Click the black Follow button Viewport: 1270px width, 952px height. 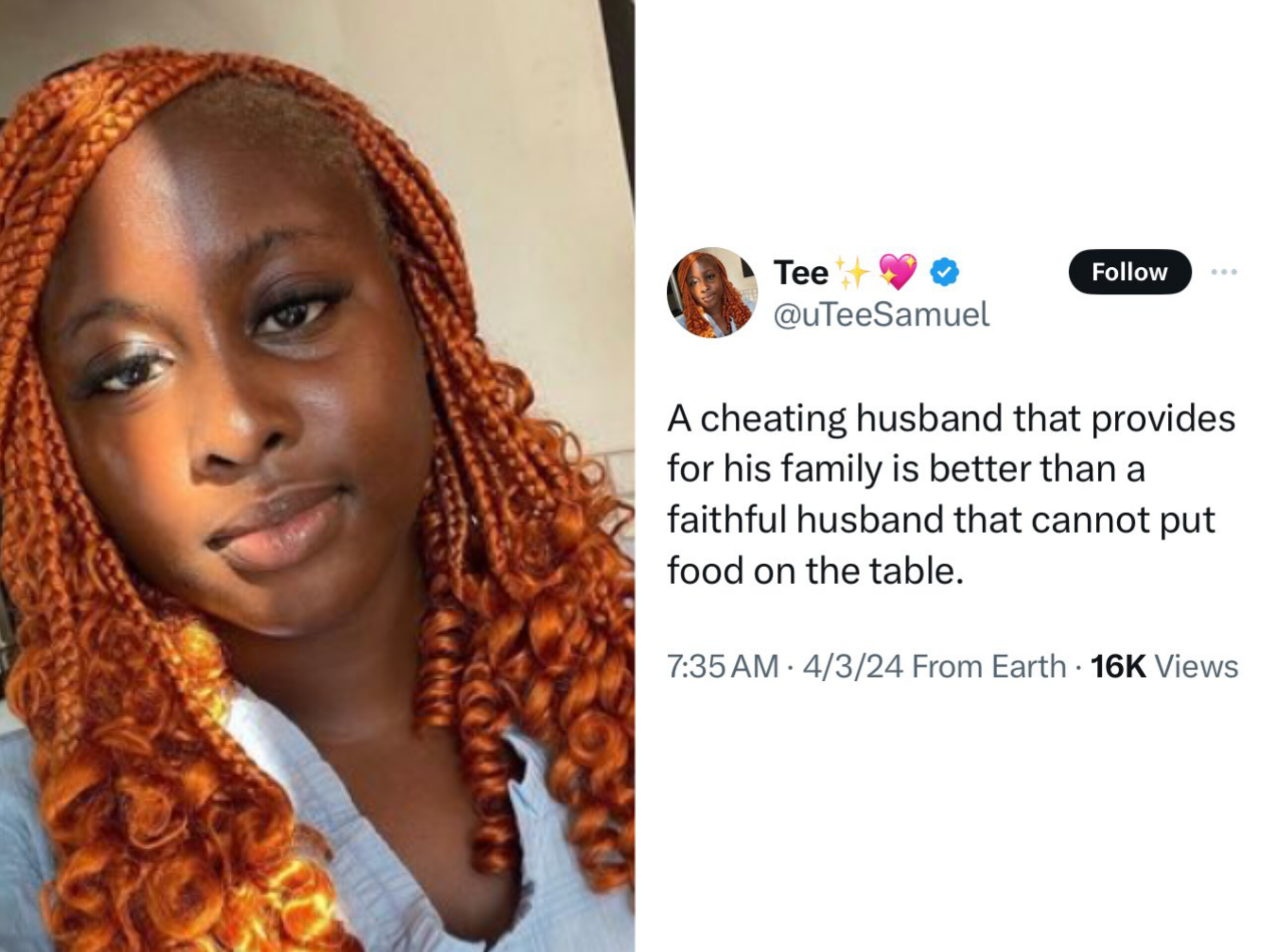[x=1129, y=272]
